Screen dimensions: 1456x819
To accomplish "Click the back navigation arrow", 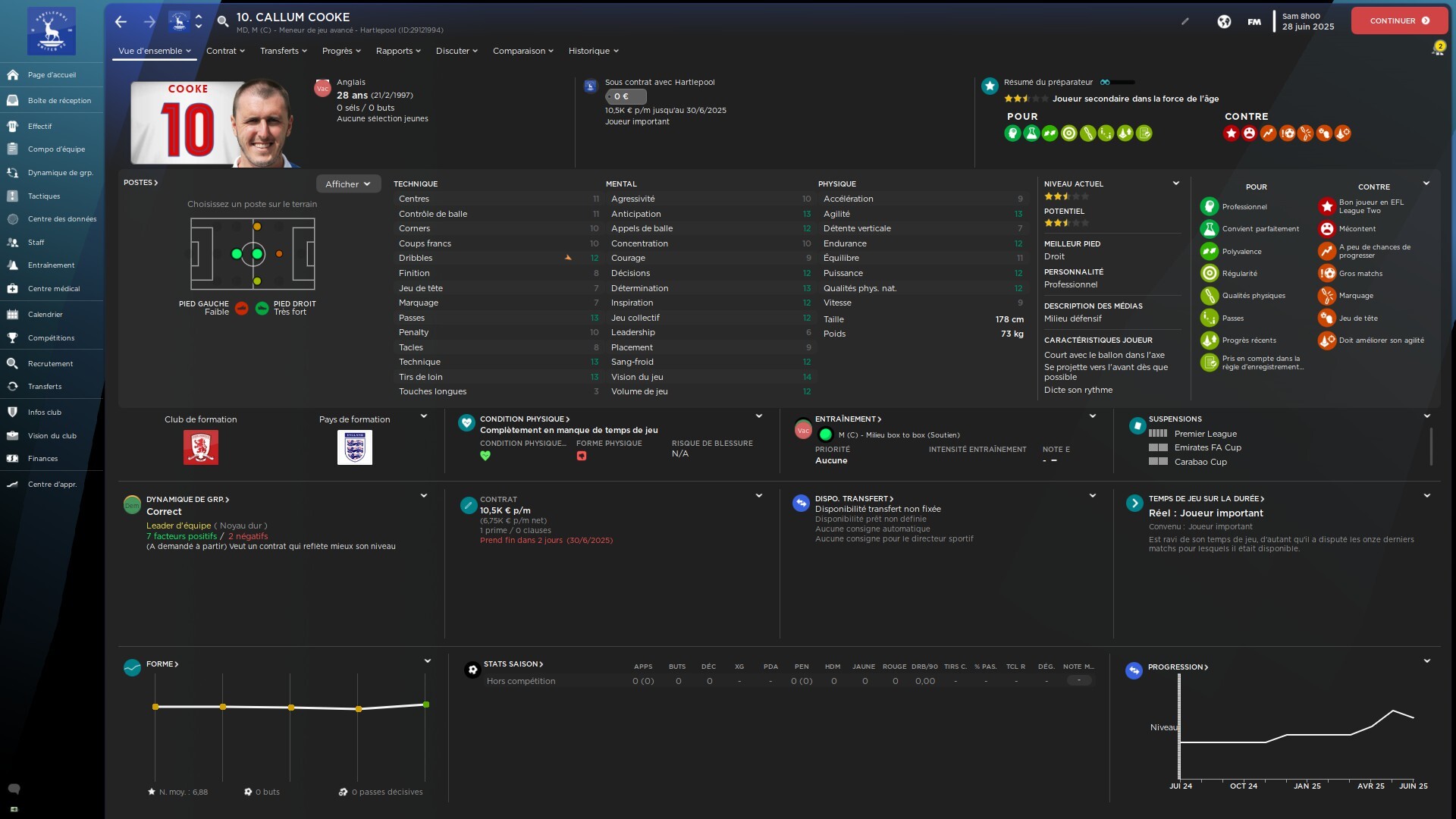I will (x=121, y=21).
